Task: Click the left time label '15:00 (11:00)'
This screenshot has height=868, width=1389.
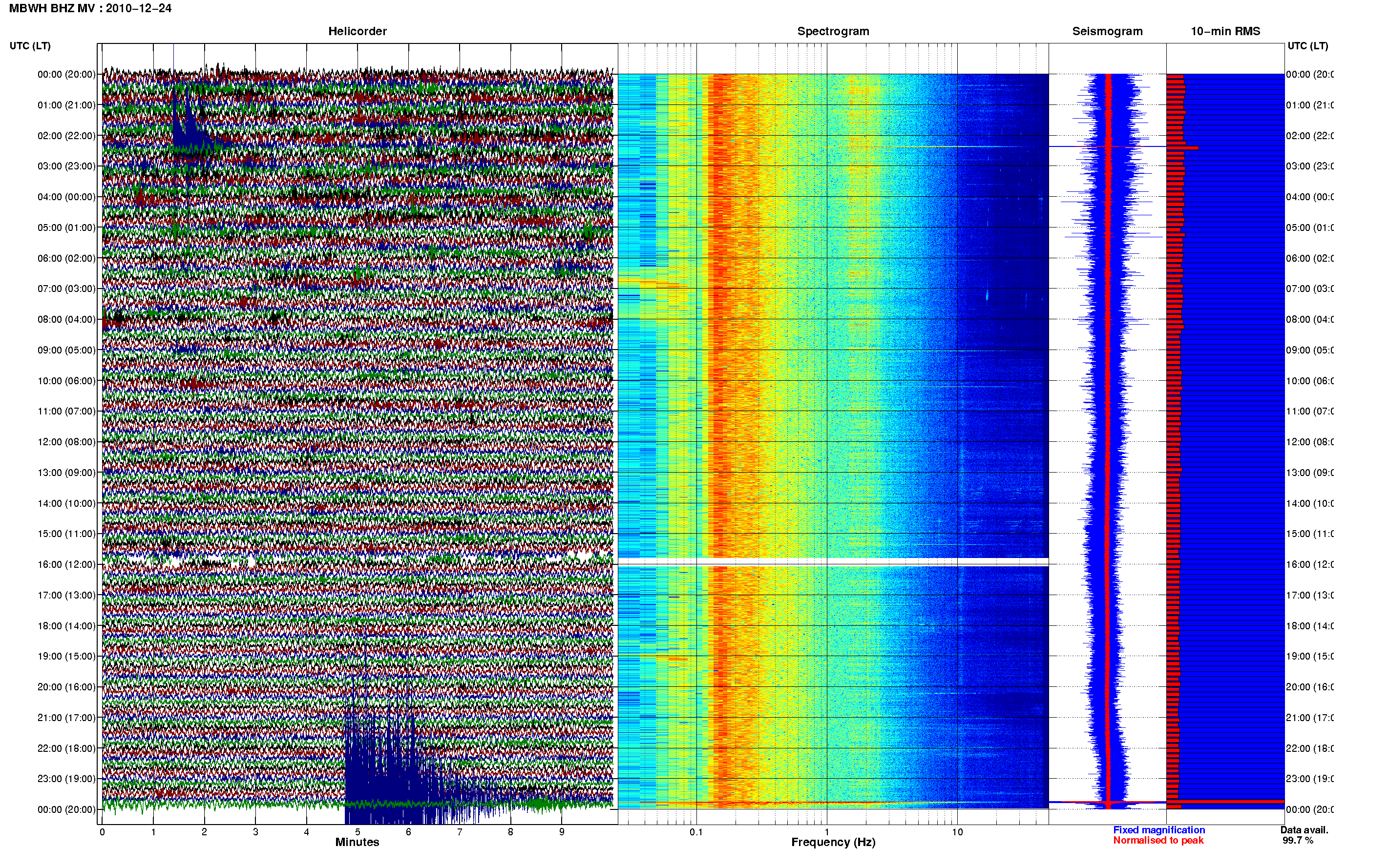Action: pyautogui.click(x=66, y=534)
